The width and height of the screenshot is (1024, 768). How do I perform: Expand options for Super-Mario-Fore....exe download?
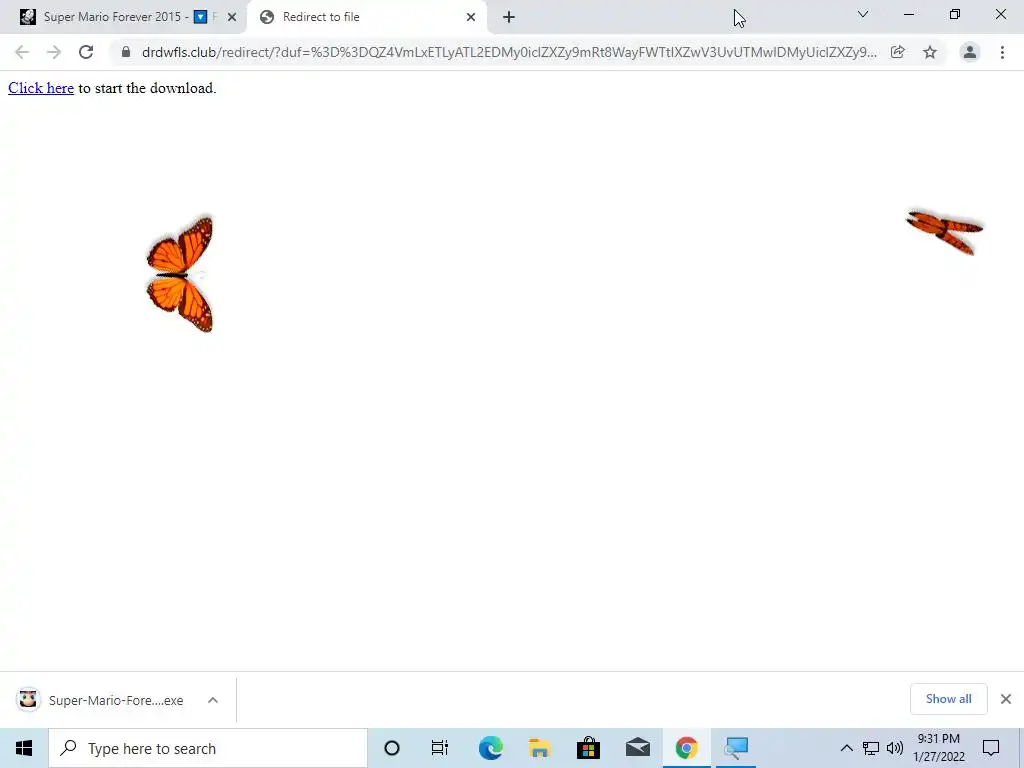pyautogui.click(x=213, y=700)
